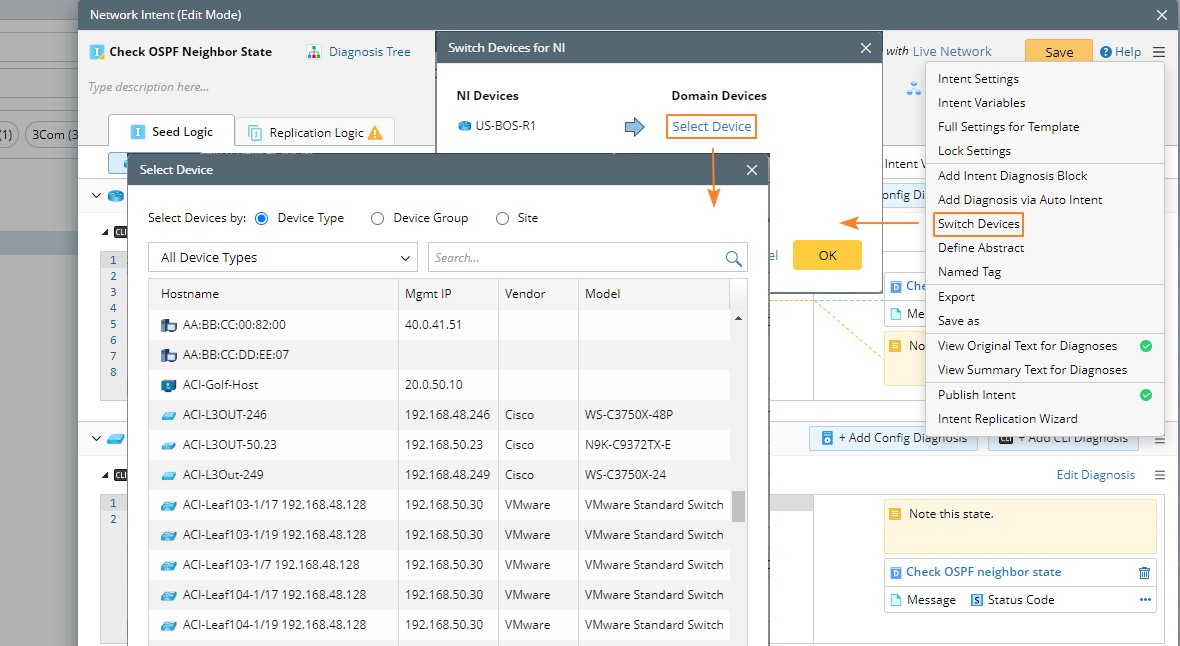The height and width of the screenshot is (646, 1180).
Task: Click the ACI-Golf-Host device icon
Action: pos(168,385)
